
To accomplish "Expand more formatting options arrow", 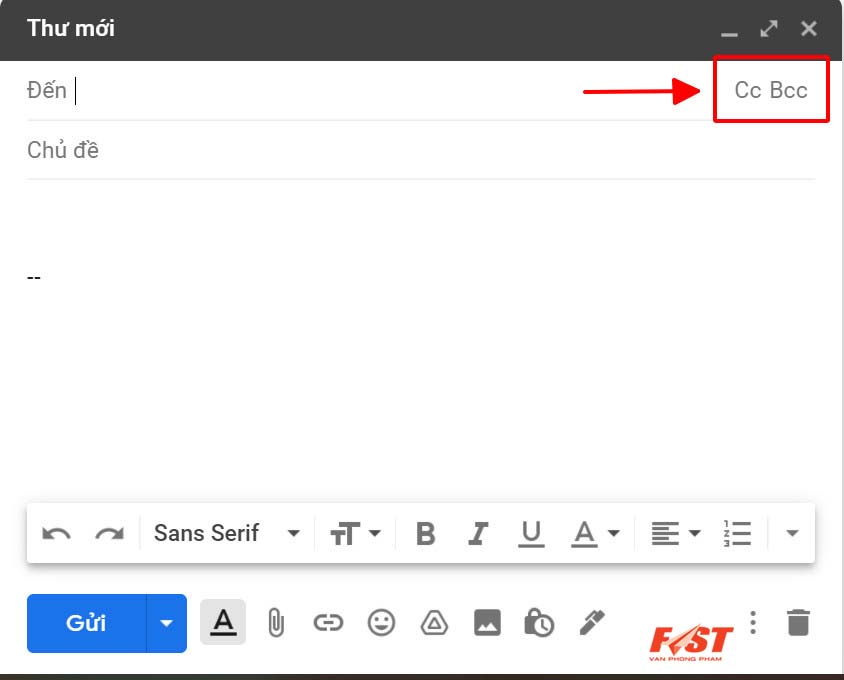I will click(792, 533).
